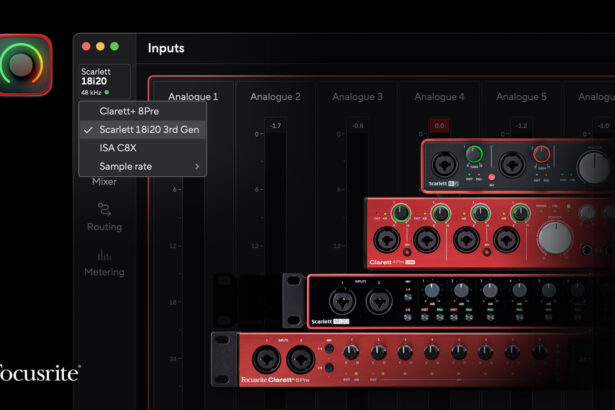Click the black Scarlett 18i20 rack image

click(x=448, y=301)
